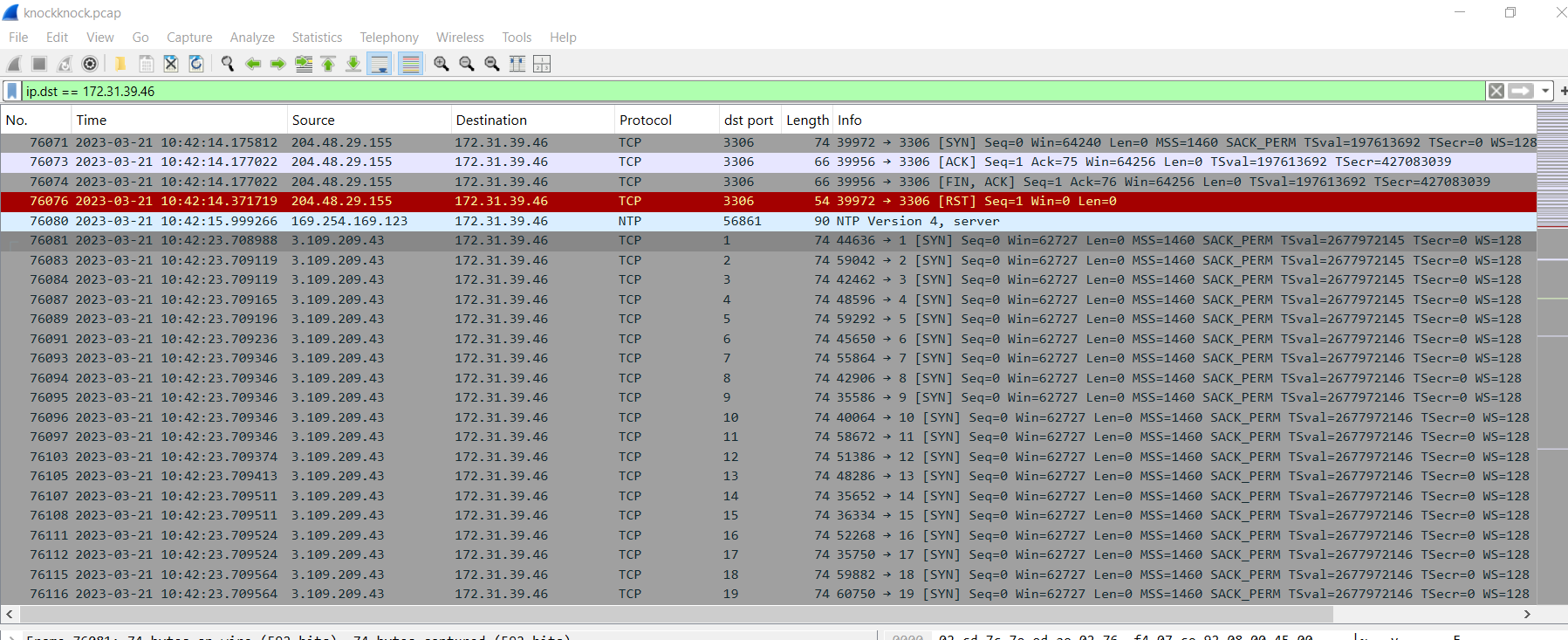1568x640 pixels.
Task: Close the capture file using toolbar icon
Action: click(171, 64)
